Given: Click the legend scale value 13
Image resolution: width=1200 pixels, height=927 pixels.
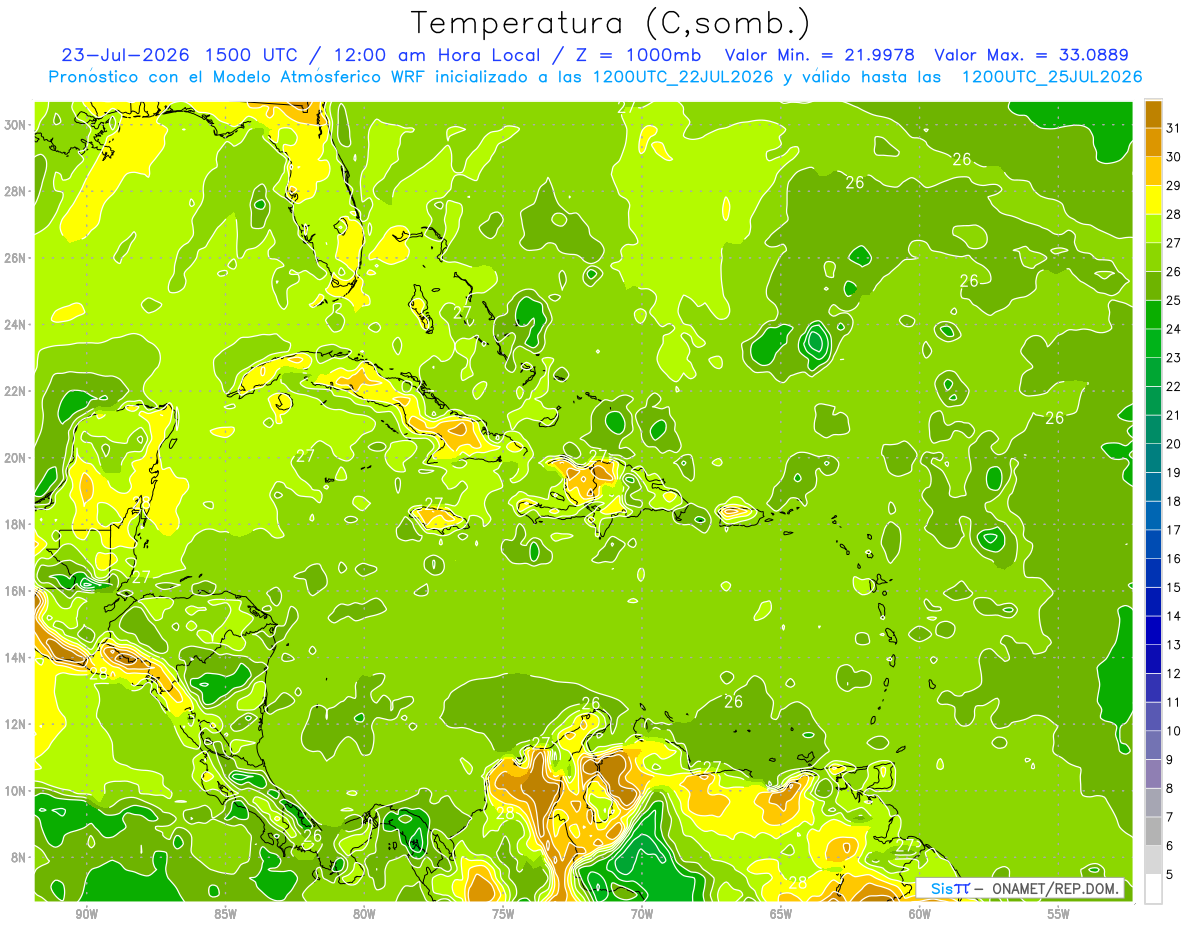Looking at the screenshot, I should (1174, 645).
